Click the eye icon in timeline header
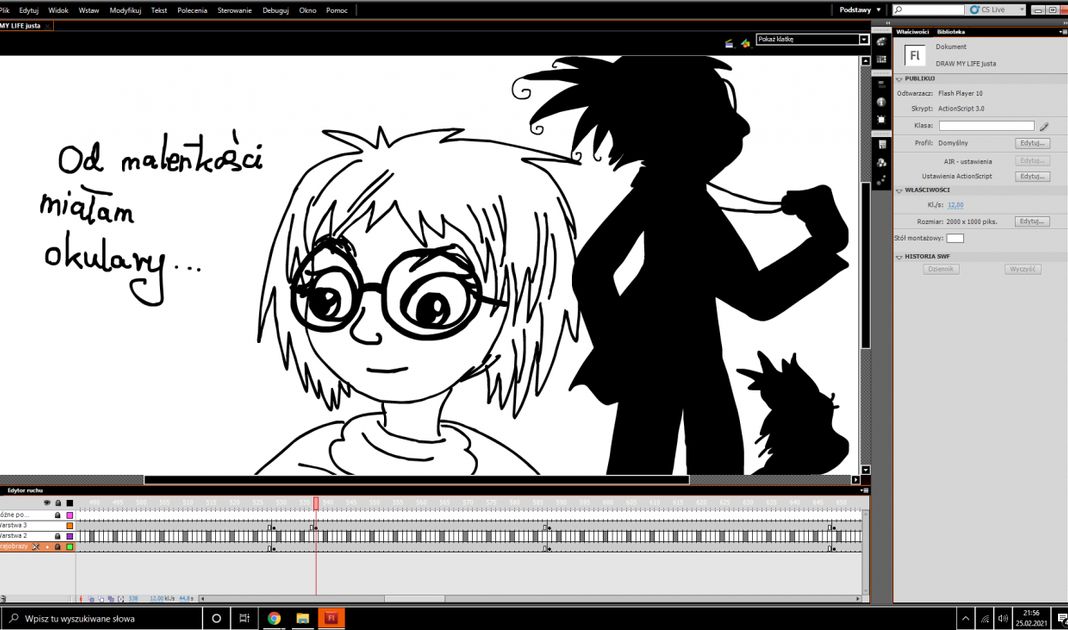Viewport: 1068px width, 630px height. (46, 503)
